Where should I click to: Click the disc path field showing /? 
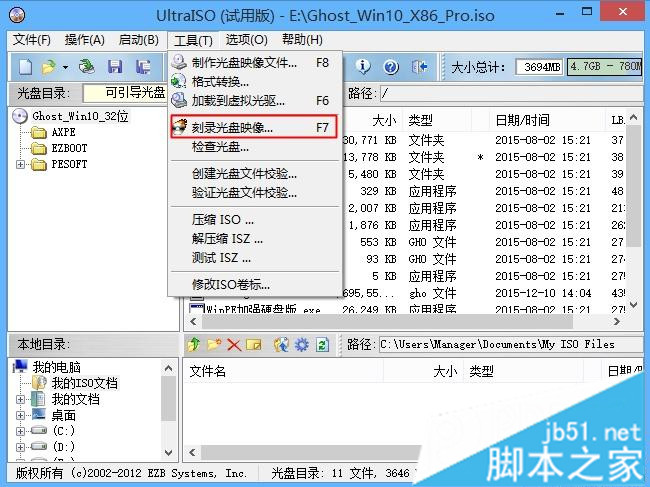(512, 93)
